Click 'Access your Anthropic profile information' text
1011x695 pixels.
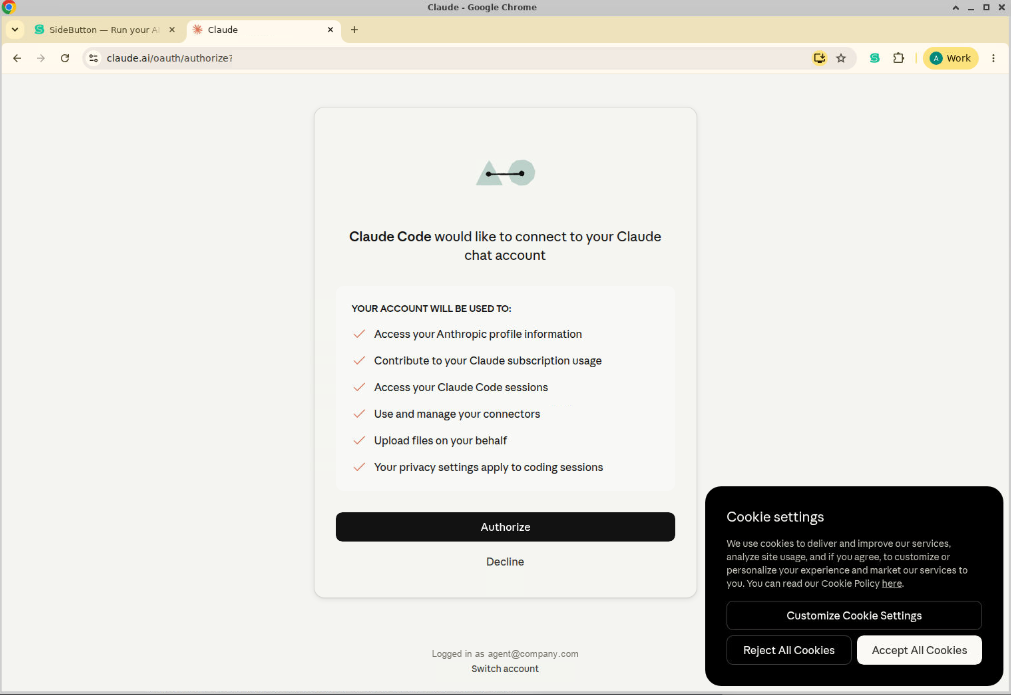[478, 334]
